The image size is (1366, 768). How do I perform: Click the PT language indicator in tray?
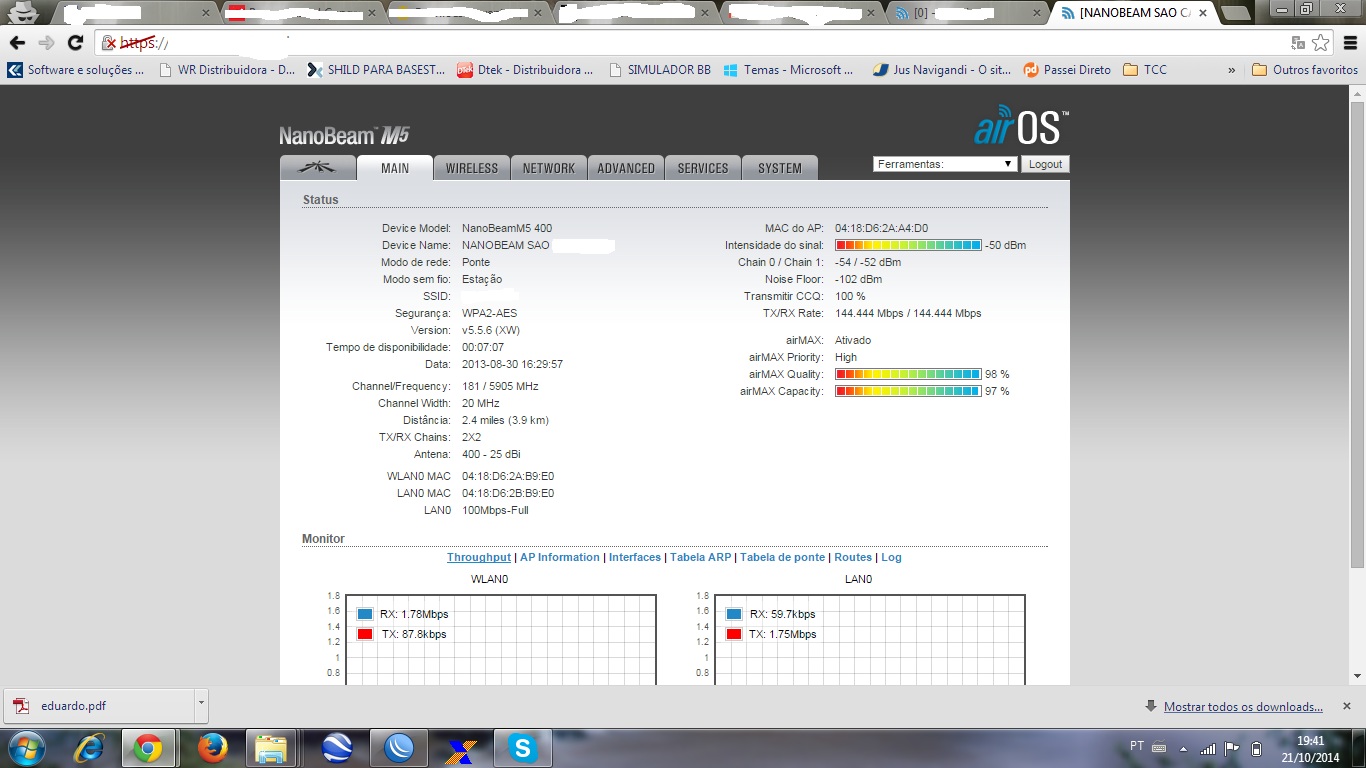click(x=1137, y=746)
